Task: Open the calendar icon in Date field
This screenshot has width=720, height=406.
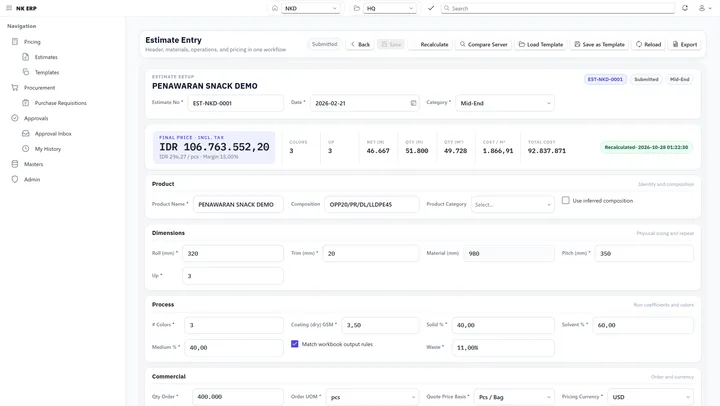Action: pos(413,103)
